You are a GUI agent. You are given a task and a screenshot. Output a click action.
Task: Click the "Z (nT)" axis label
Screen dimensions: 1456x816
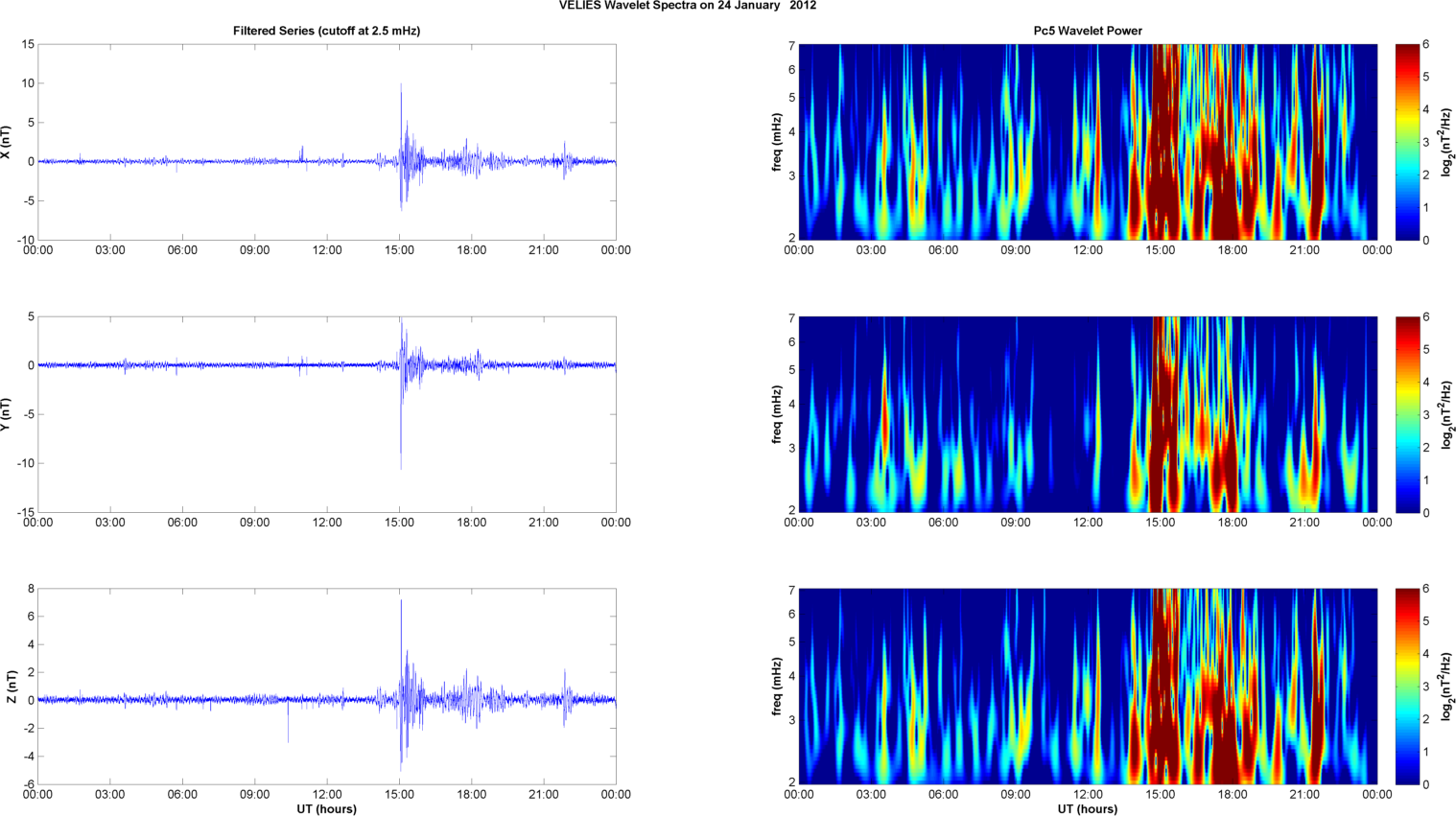[x=11, y=687]
